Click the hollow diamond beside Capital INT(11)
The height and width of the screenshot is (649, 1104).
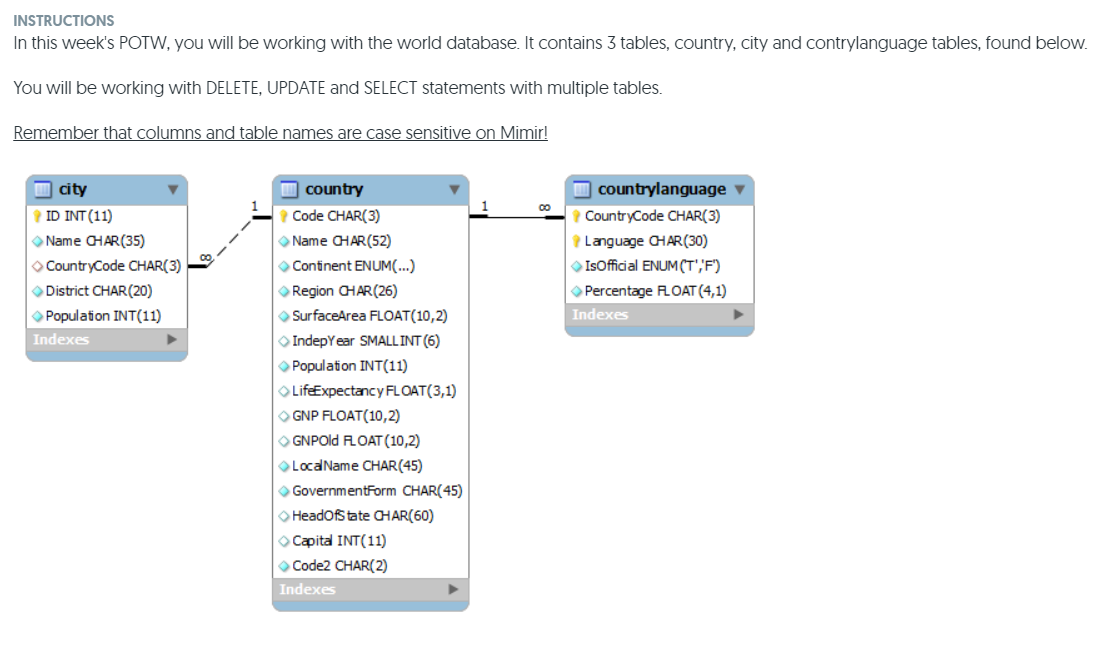[284, 541]
